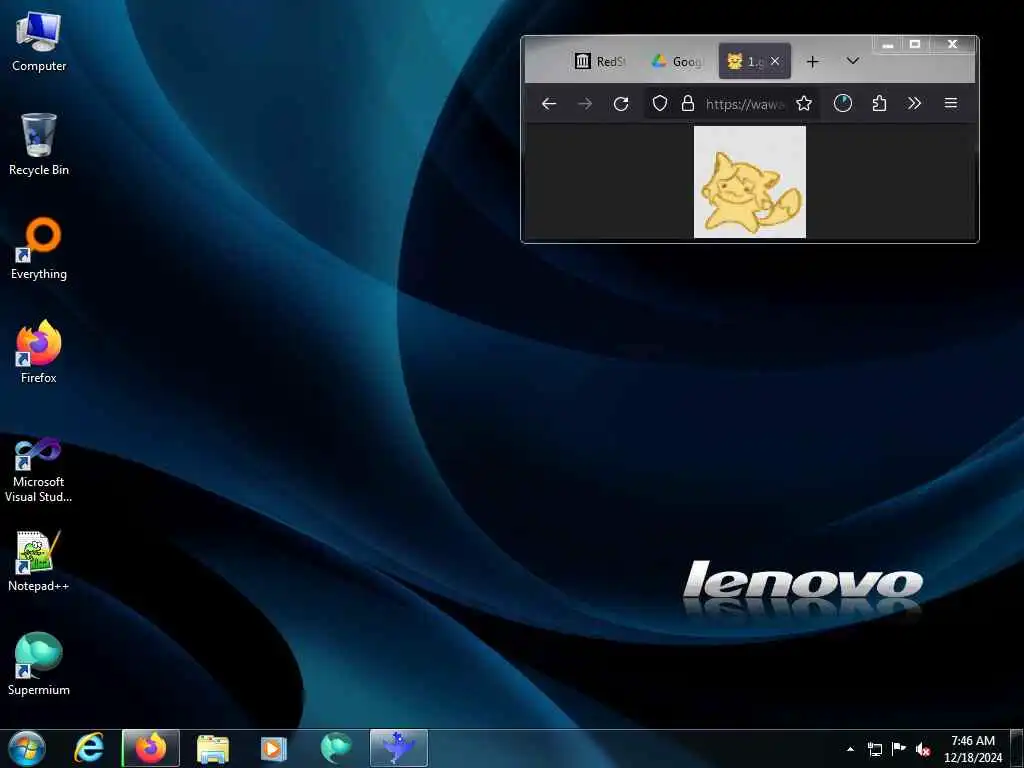Open Windows Explorer from the taskbar
This screenshot has width=1024, height=768.
(213, 748)
